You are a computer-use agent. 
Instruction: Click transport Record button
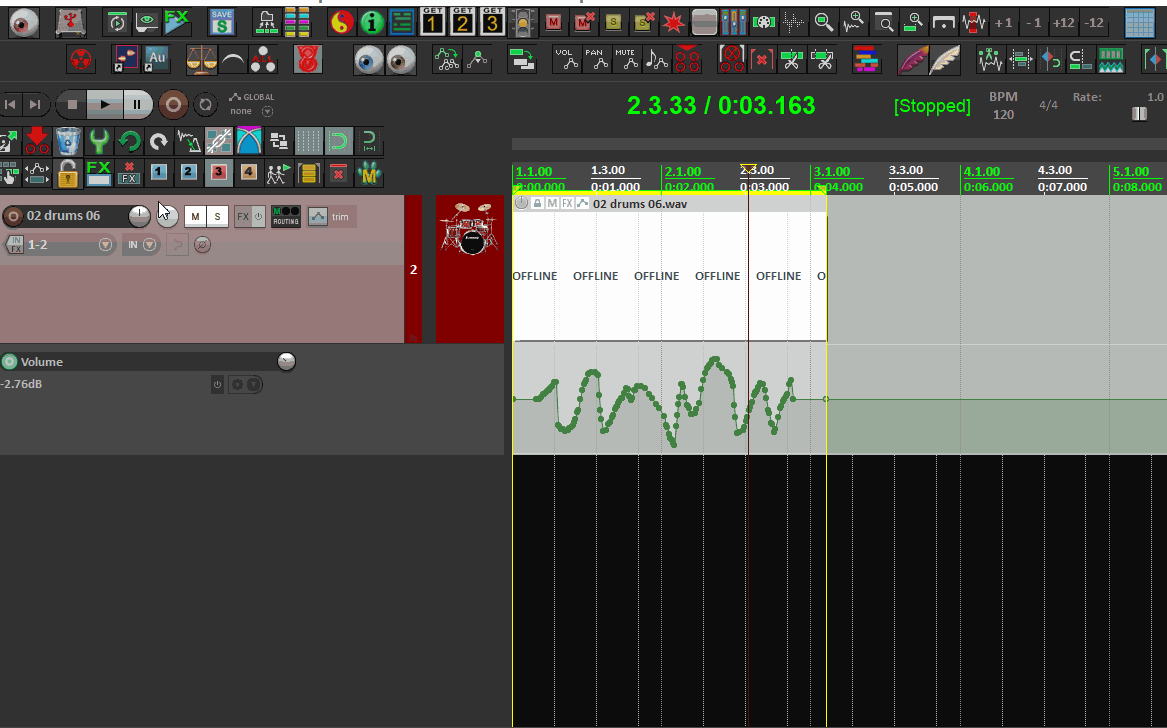point(173,105)
